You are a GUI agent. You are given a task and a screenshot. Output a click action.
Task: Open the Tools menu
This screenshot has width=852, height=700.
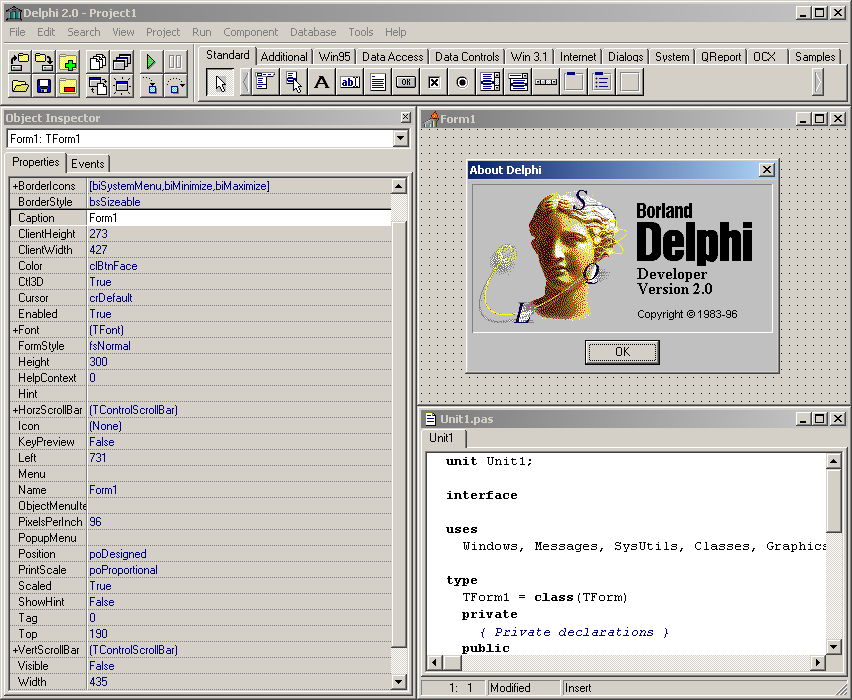click(361, 32)
